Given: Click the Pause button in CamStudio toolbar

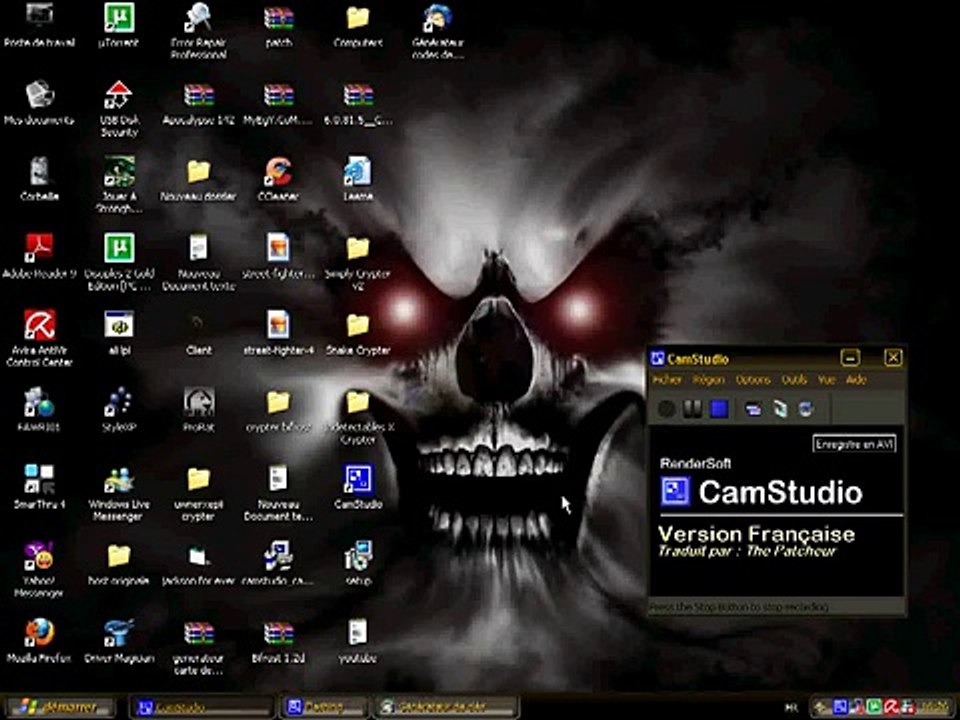Looking at the screenshot, I should (692, 408).
